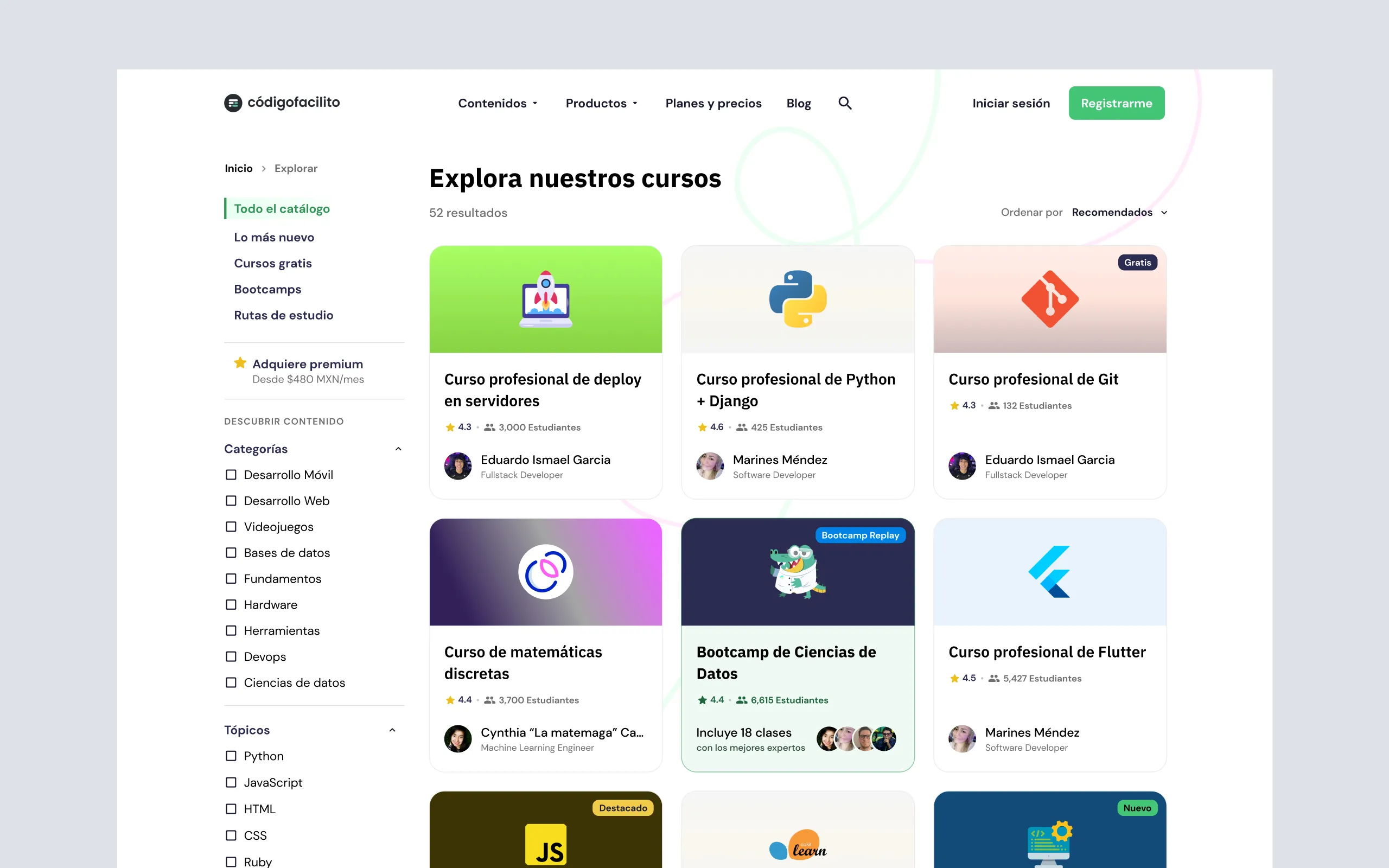
Task: Click the códigofacilito logo icon
Action: click(x=233, y=103)
